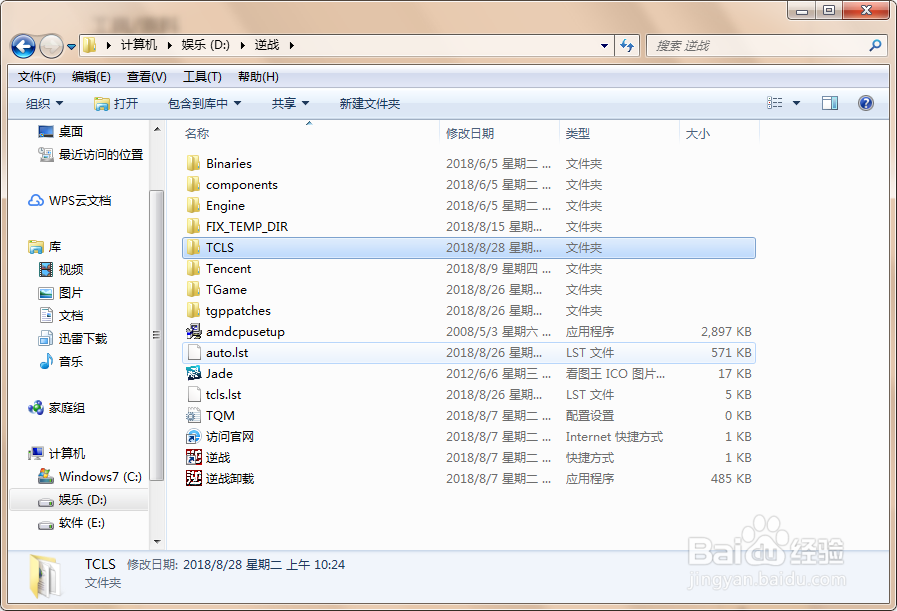The image size is (897, 611).
Task: Open Windows7 (C:) drive
Action: [100, 477]
